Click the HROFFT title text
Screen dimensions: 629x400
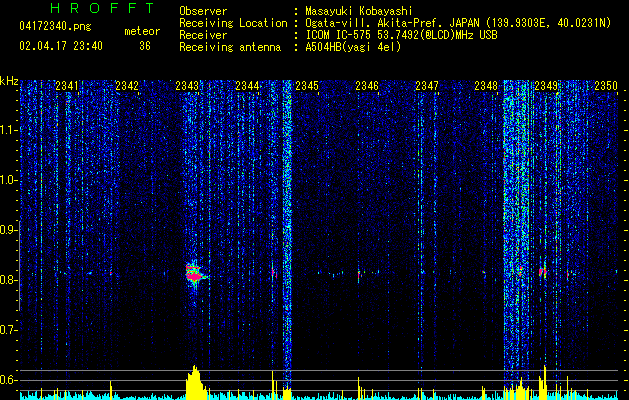click(x=102, y=8)
